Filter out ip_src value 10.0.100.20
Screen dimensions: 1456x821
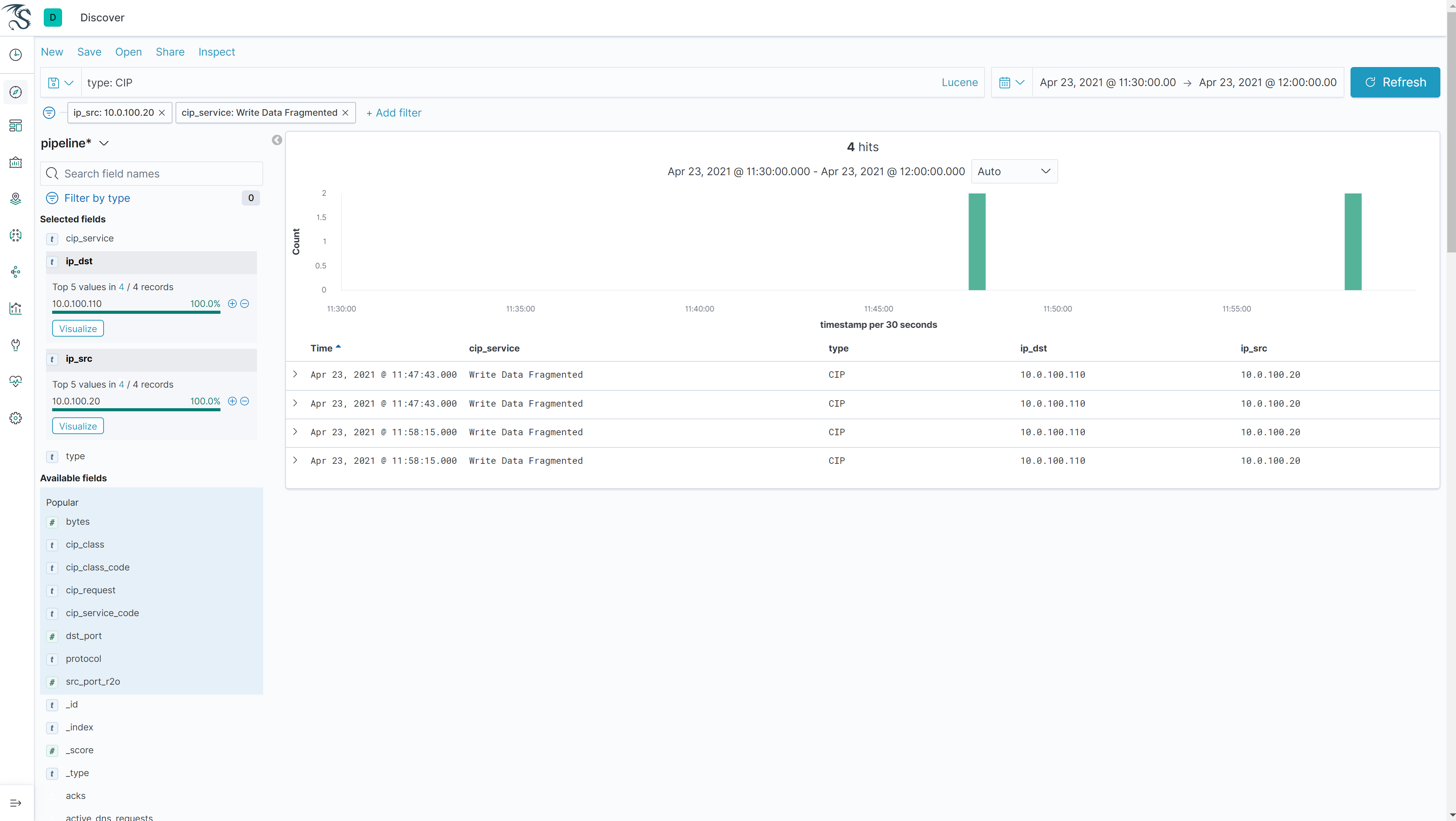tap(245, 401)
